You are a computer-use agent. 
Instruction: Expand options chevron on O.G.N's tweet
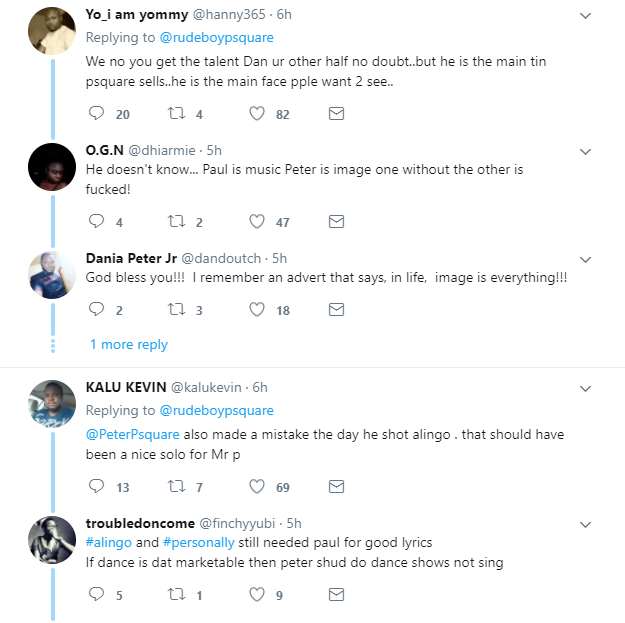pyautogui.click(x=586, y=151)
